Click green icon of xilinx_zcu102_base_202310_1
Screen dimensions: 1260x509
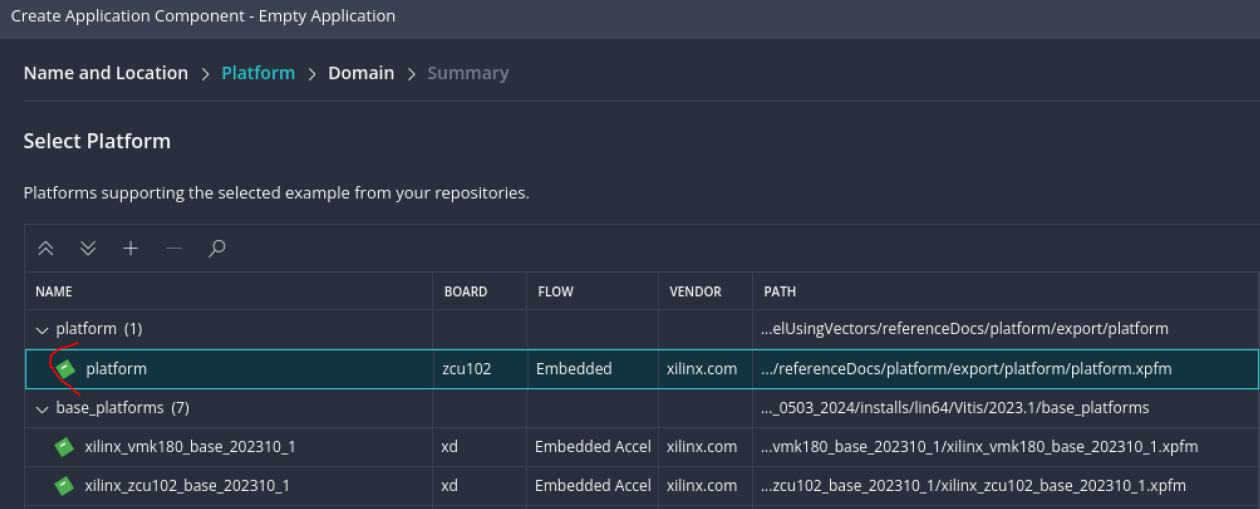[64, 486]
